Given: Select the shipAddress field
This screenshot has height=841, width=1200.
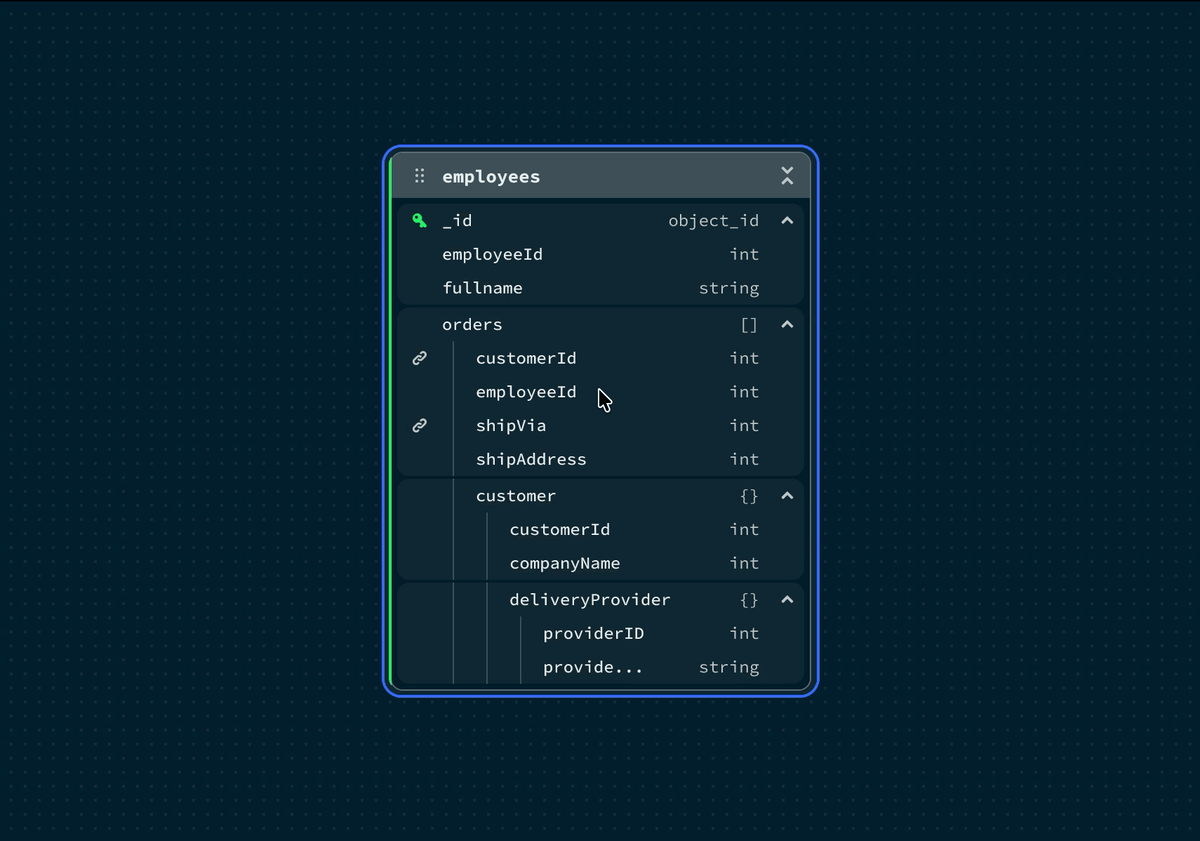Looking at the screenshot, I should (x=531, y=459).
